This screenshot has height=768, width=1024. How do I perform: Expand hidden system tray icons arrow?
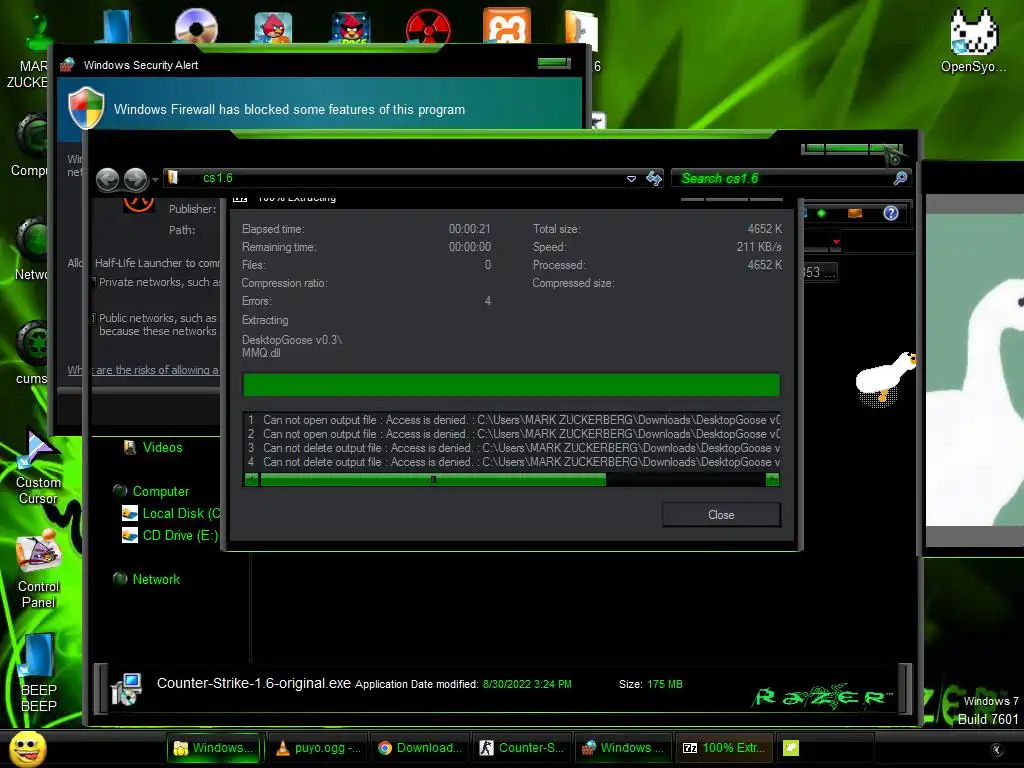click(x=996, y=750)
